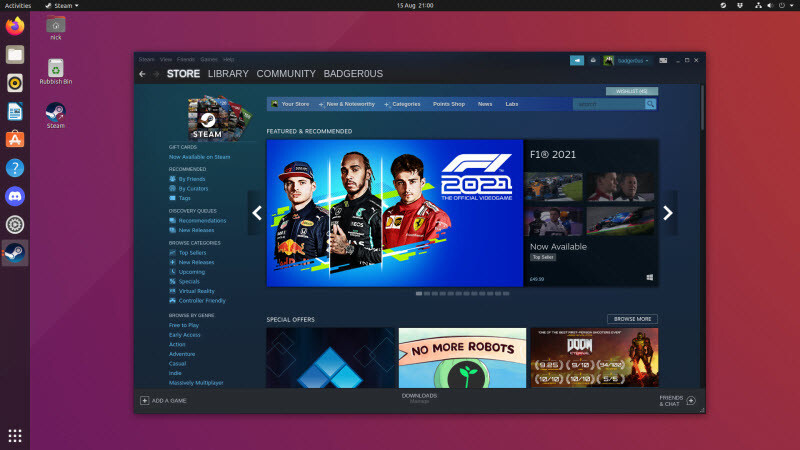Go back with the Steam back arrow
Image resolution: width=800 pixels, height=450 pixels.
click(x=142, y=74)
